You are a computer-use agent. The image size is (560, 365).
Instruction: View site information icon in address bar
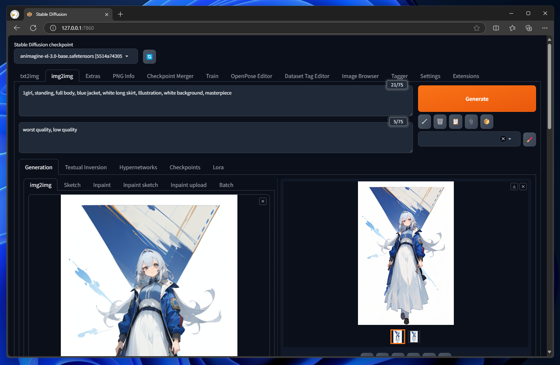(53, 28)
